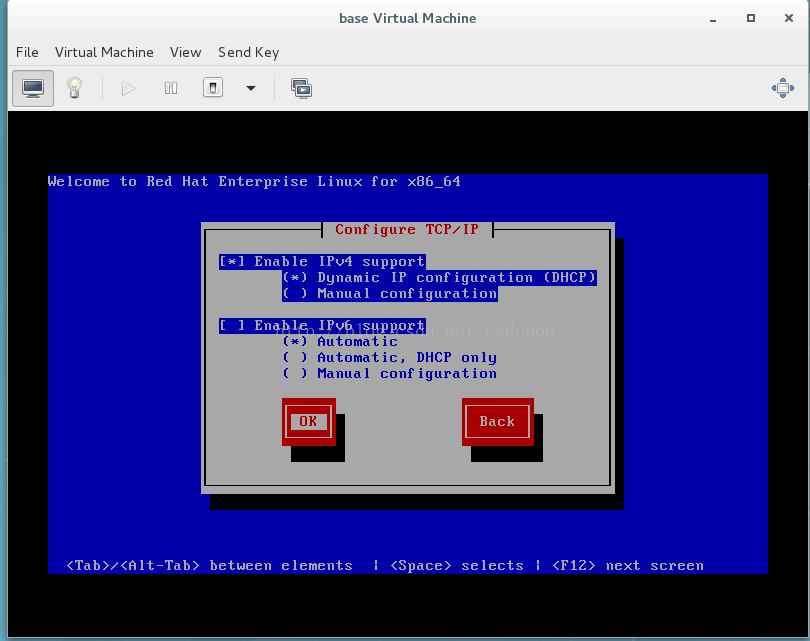
Task: Close the base Virtual Machine window
Action: [x=789, y=18]
